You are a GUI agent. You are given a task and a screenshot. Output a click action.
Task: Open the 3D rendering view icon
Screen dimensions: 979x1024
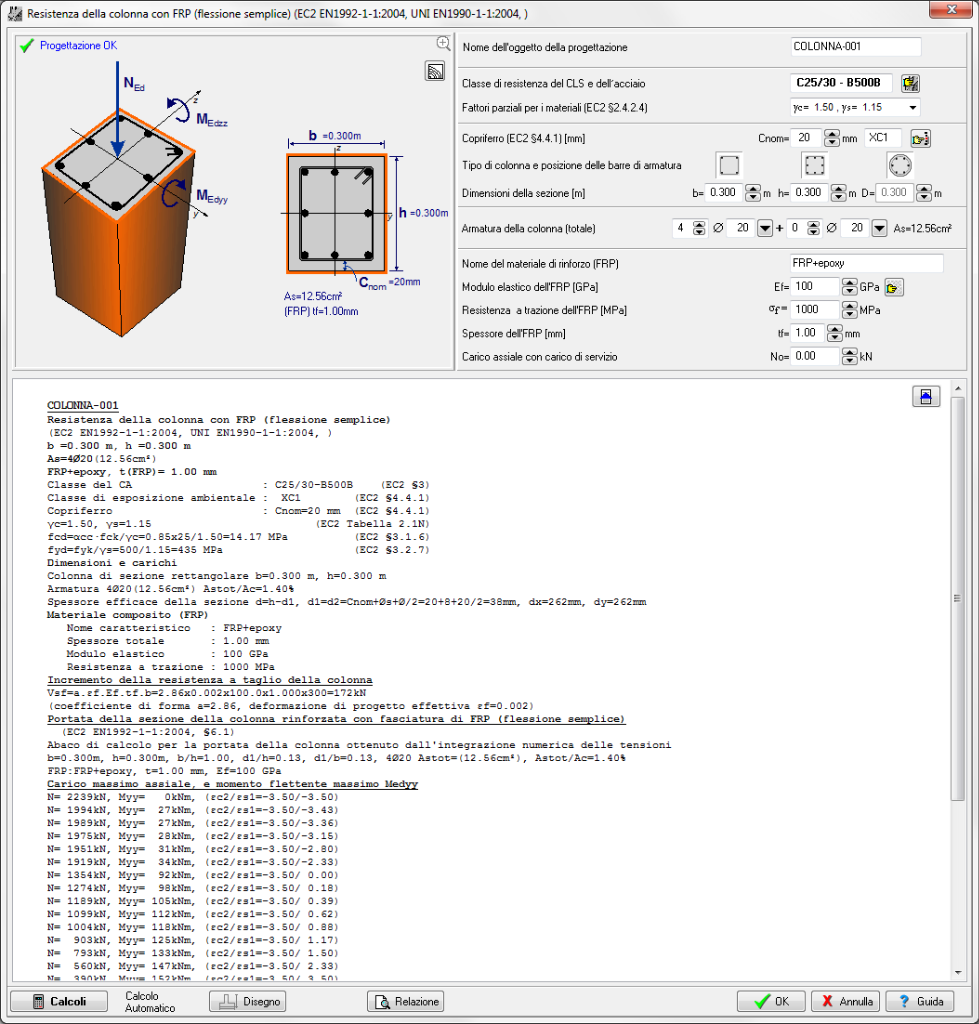click(435, 71)
